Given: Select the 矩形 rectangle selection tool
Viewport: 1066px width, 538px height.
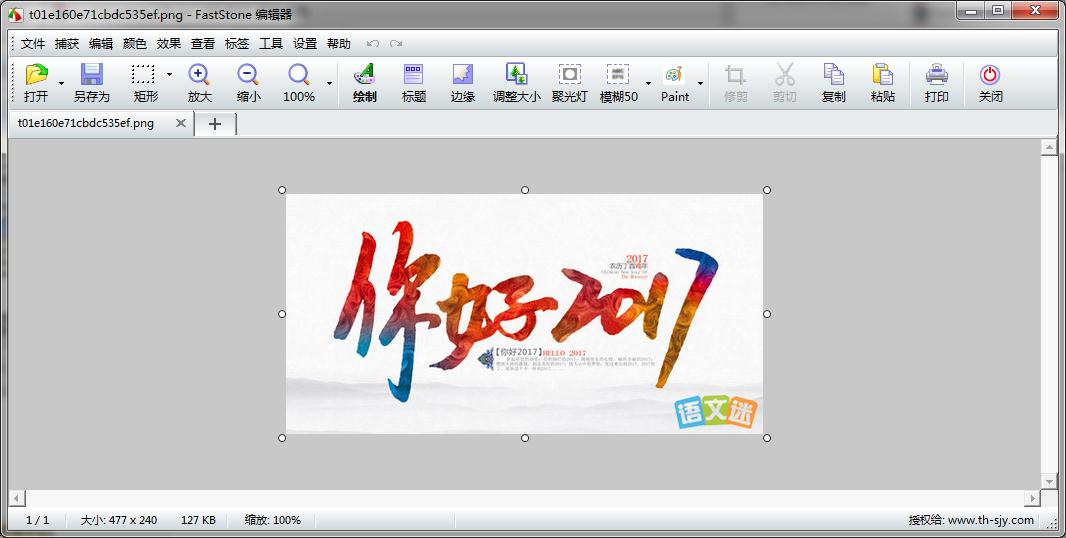Looking at the screenshot, I should click(144, 76).
